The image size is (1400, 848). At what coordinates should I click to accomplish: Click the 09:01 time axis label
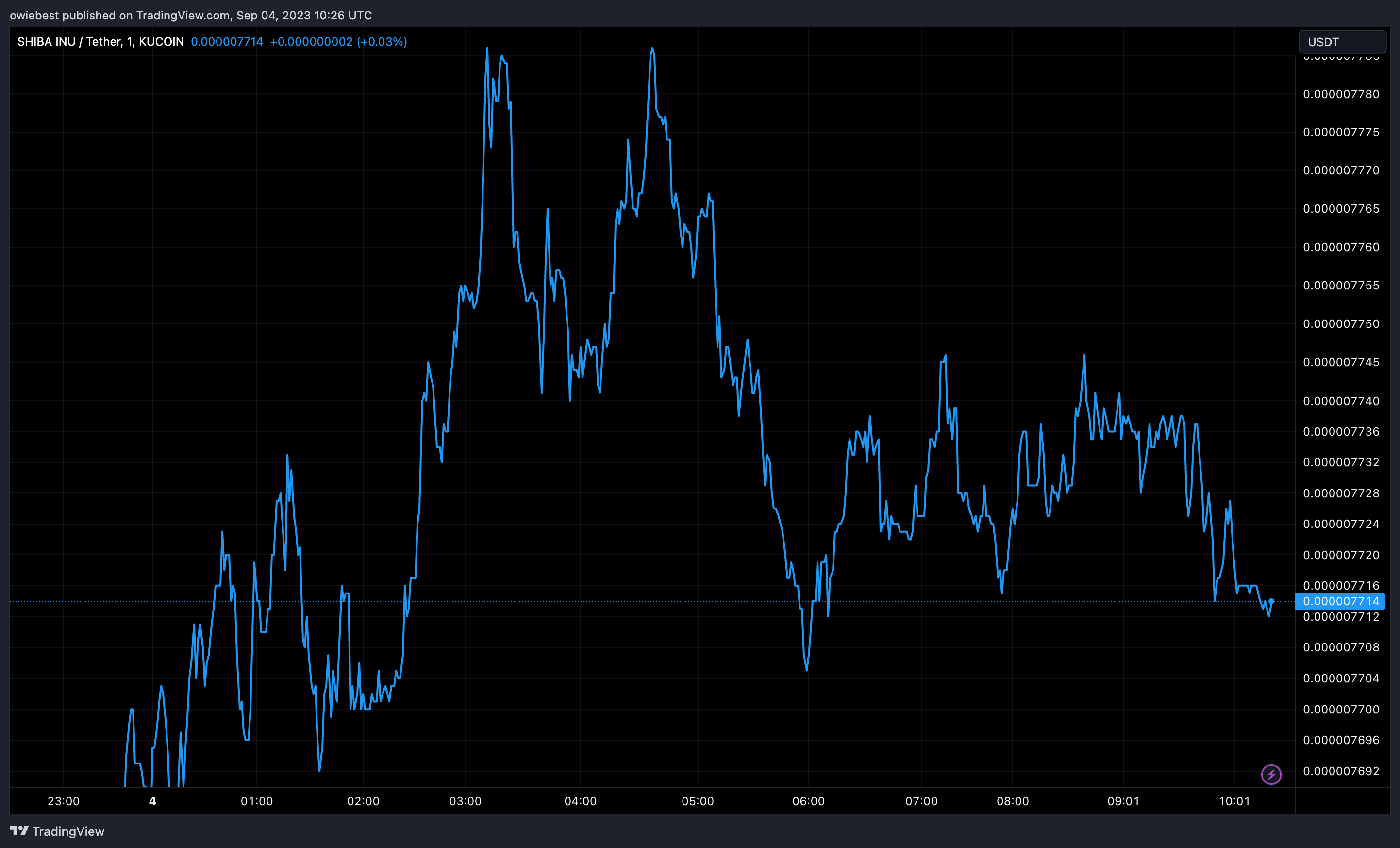click(1123, 801)
